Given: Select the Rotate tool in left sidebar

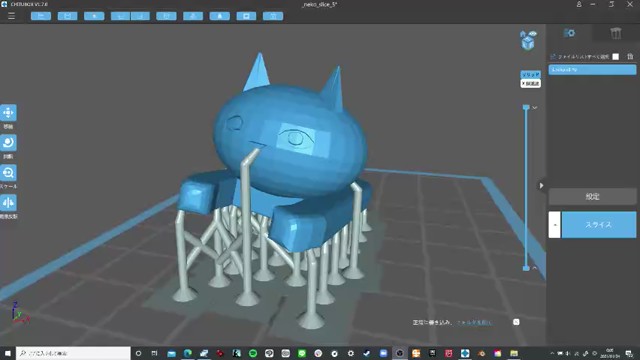Looking at the screenshot, I should pos(8,143).
